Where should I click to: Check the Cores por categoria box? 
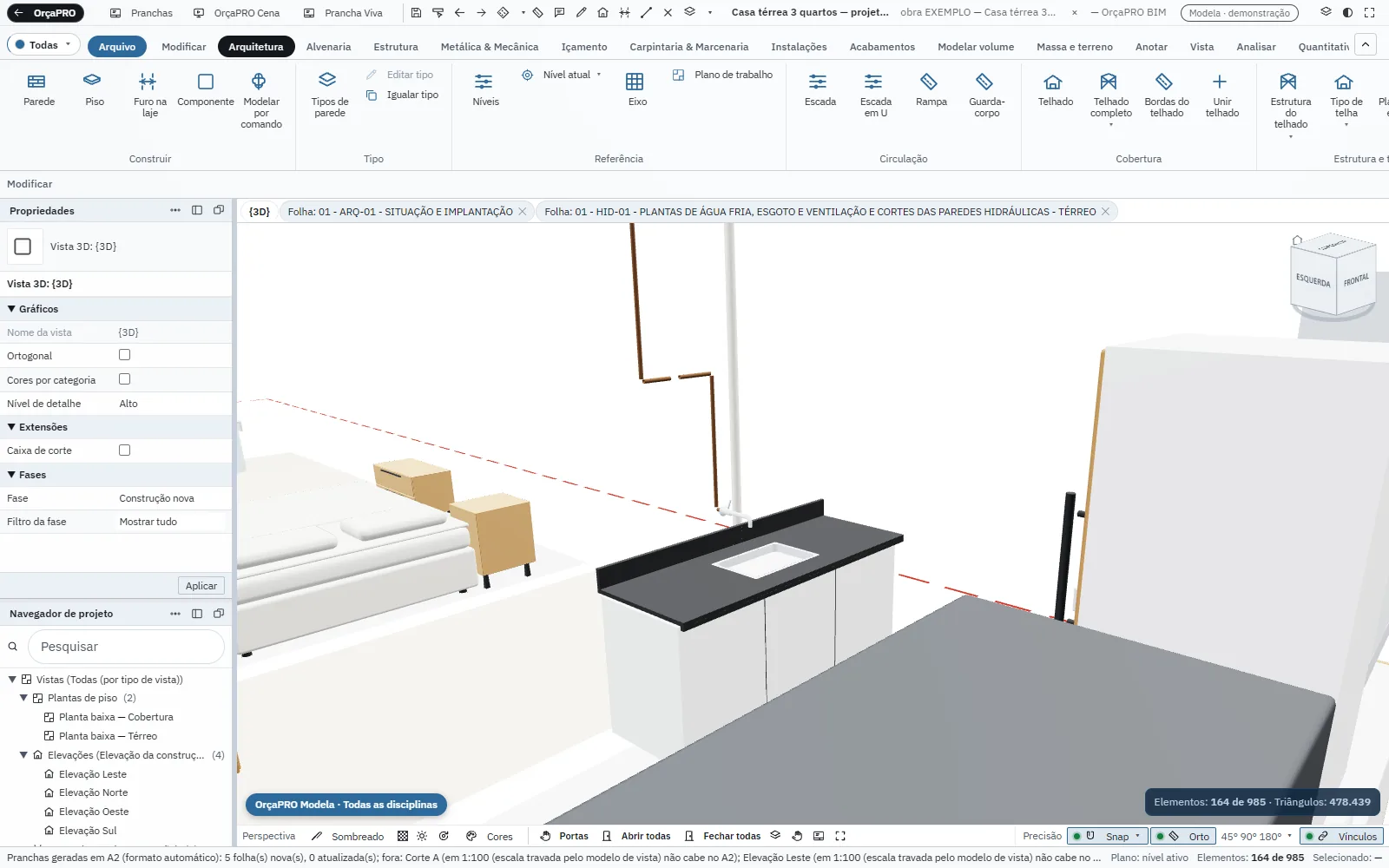[x=124, y=379]
